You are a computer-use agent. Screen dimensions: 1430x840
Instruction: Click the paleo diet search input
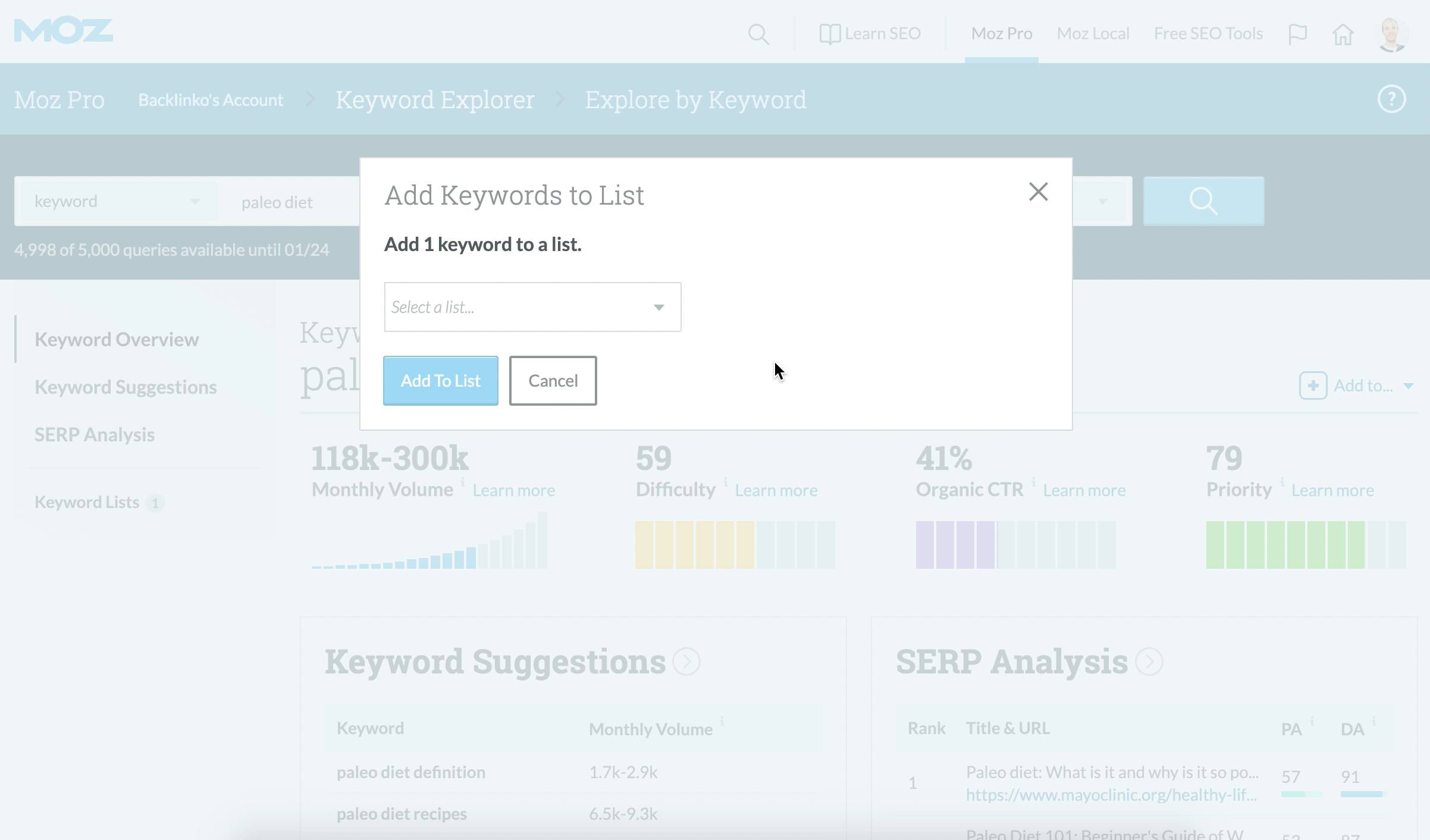[289, 202]
